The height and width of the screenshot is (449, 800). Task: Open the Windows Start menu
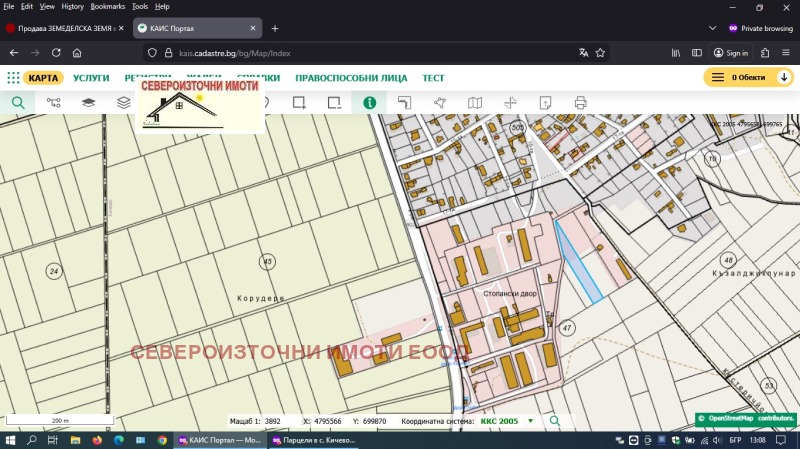coord(12,440)
